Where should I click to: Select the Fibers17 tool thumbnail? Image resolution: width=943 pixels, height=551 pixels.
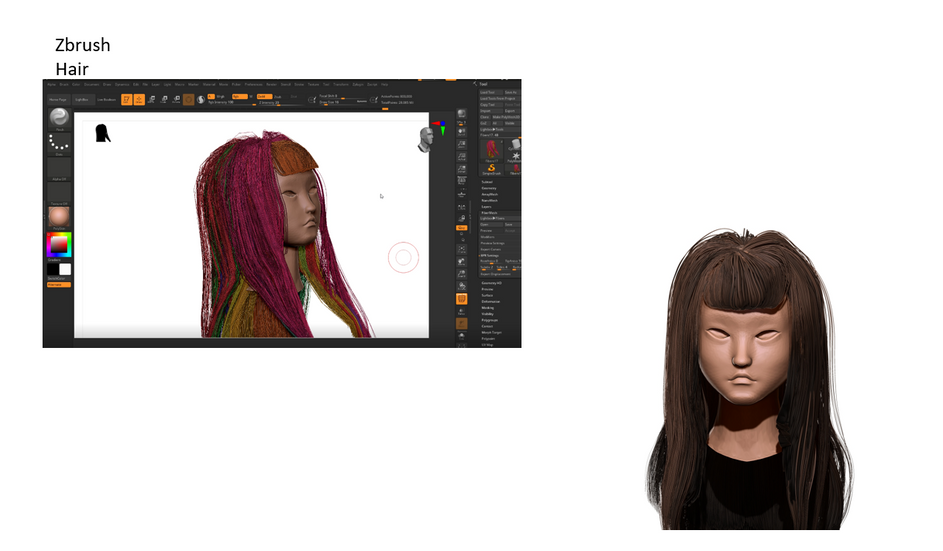(491, 151)
